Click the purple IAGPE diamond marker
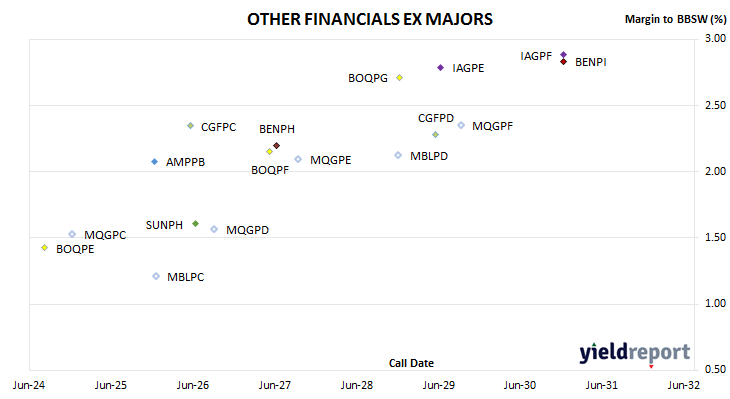The width and height of the screenshot is (730, 399). [440, 68]
